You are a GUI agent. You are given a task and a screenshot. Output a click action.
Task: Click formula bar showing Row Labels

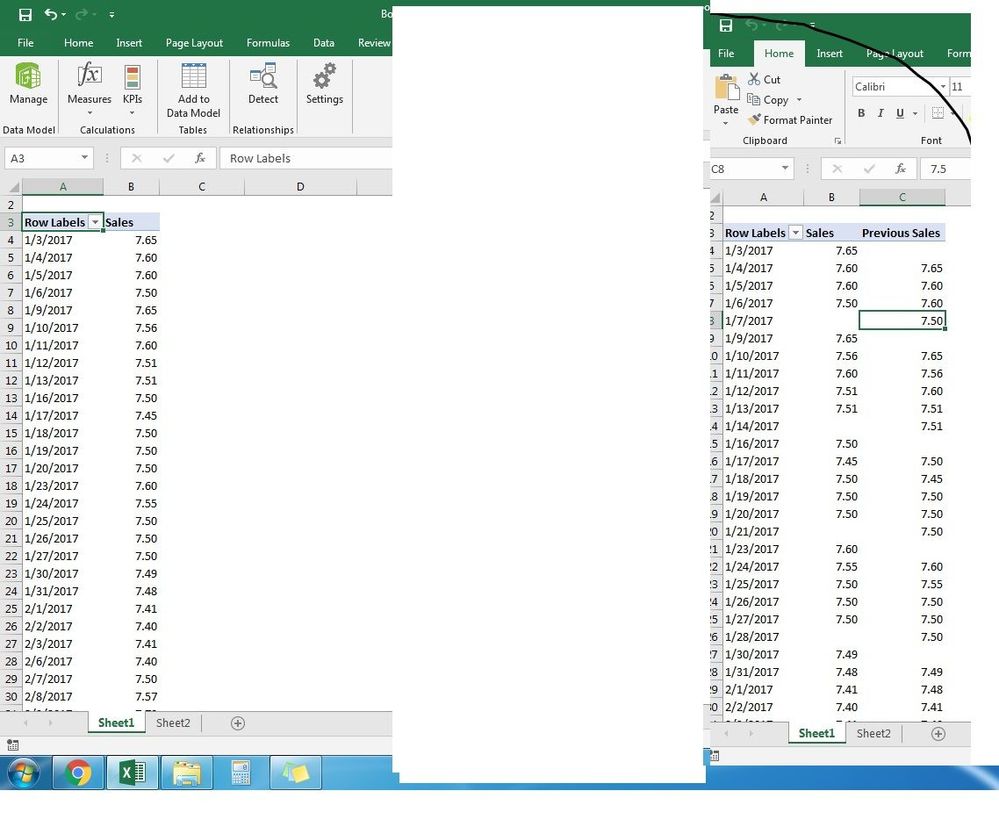point(306,158)
